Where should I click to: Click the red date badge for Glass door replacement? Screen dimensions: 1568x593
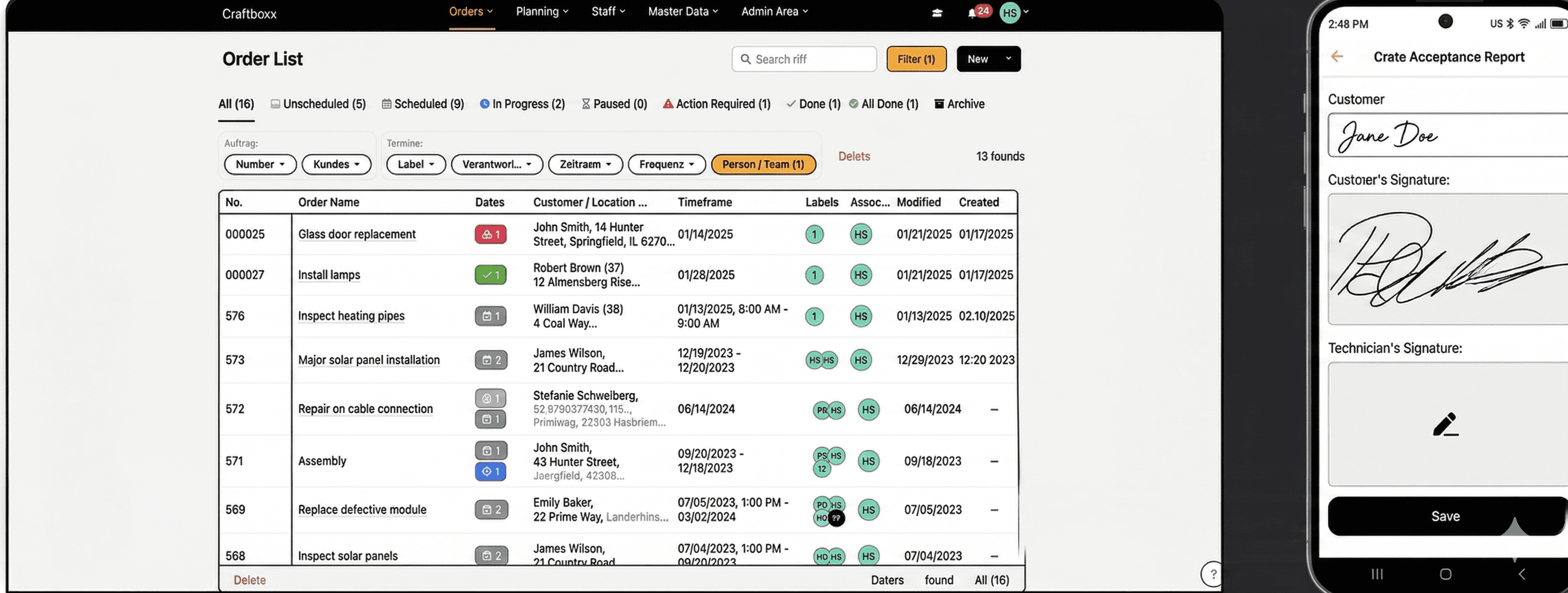click(490, 234)
